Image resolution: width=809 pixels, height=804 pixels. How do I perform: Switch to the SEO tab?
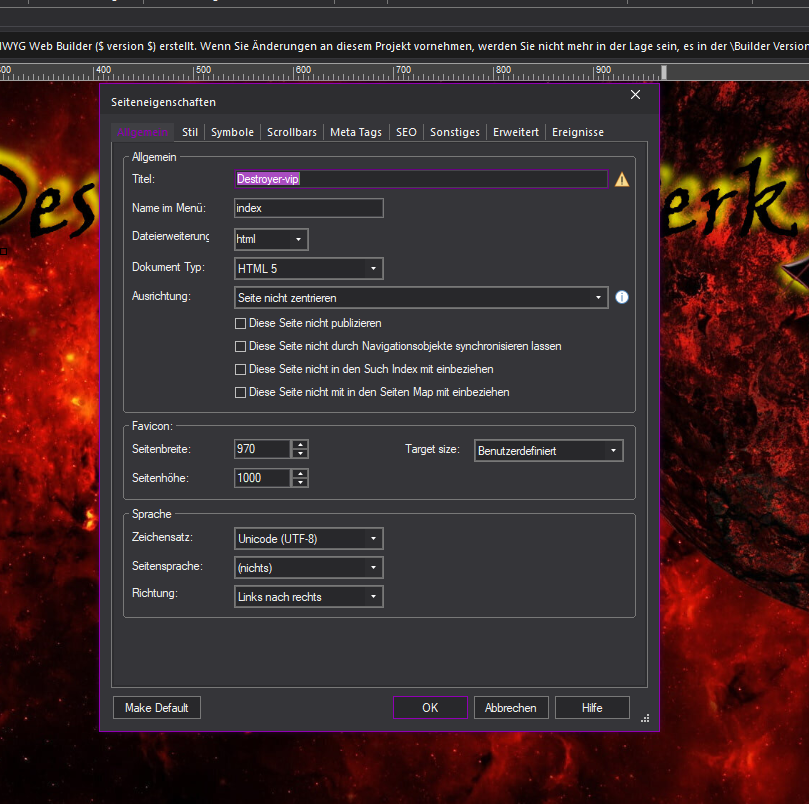(x=406, y=132)
